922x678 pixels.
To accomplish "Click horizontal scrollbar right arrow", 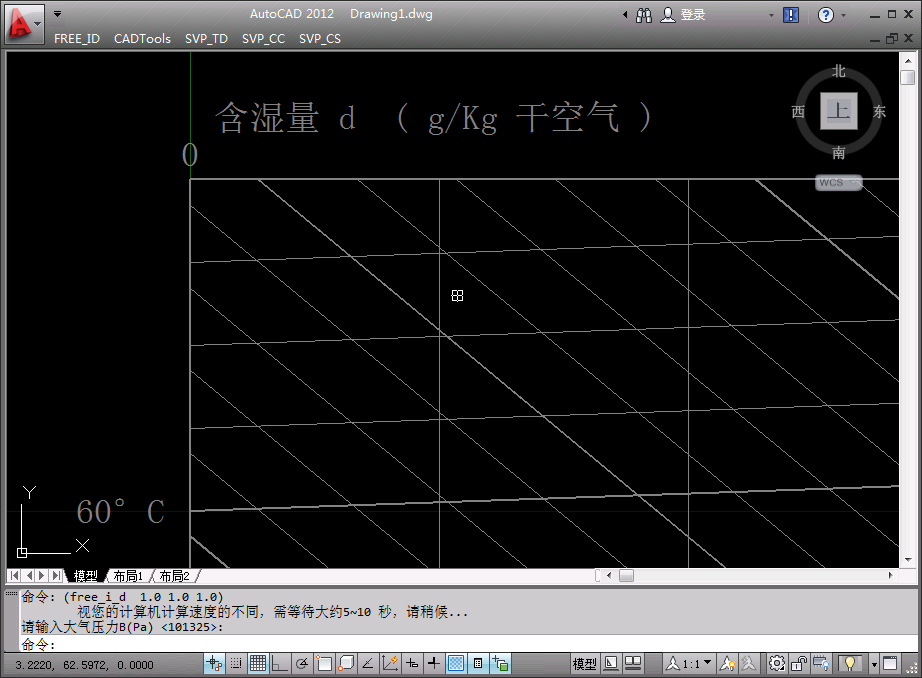I will pyautogui.click(x=890, y=576).
